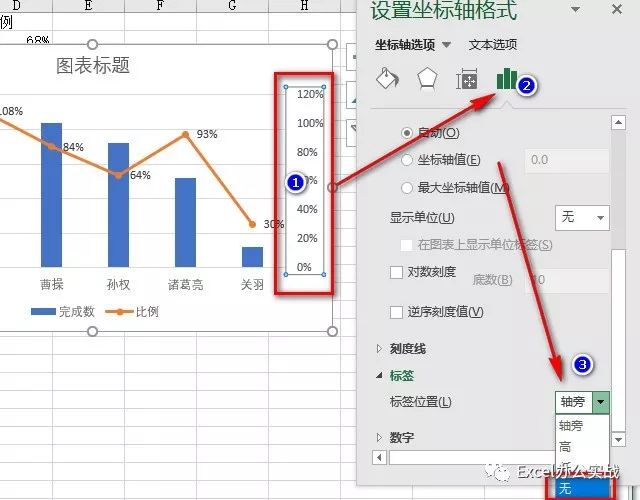Expand the 坐标轴选项 dropdown arrow
640x500 pixels.
point(447,44)
